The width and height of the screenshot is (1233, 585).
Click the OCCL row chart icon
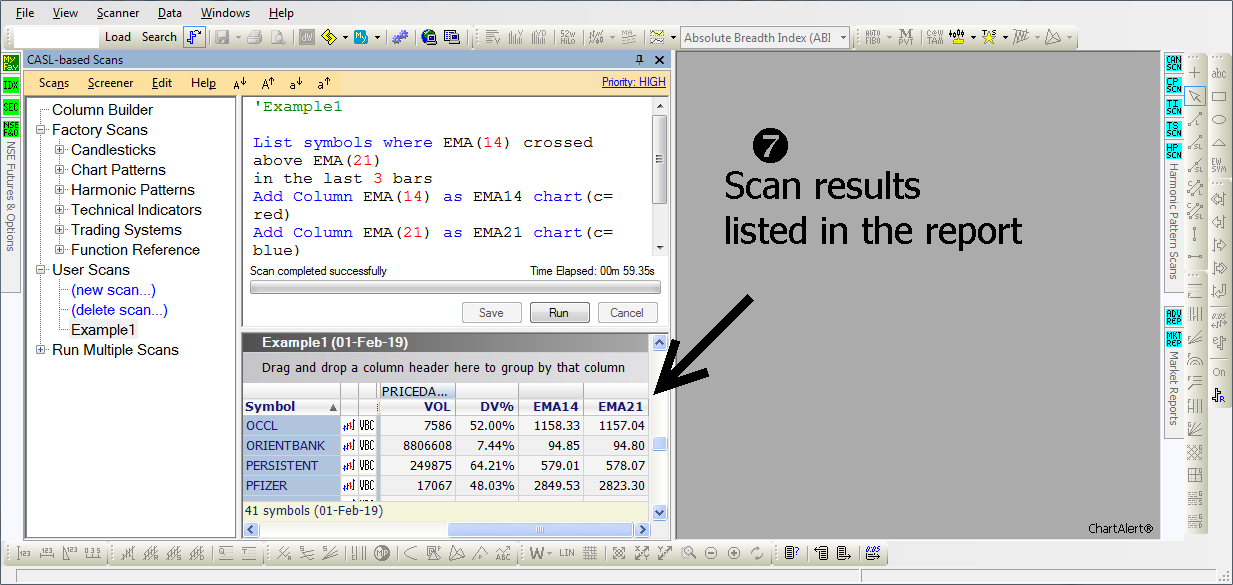pyautogui.click(x=349, y=426)
